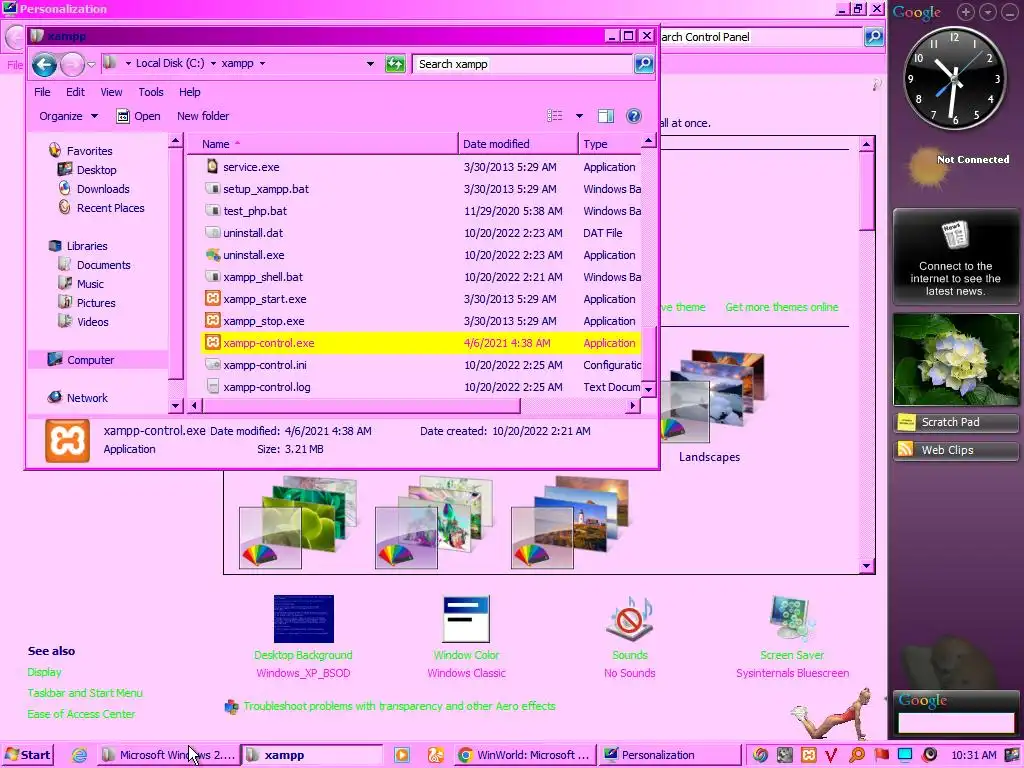This screenshot has height=768, width=1024.
Task: Click down arrow of file list scrollbar
Action: [648, 389]
